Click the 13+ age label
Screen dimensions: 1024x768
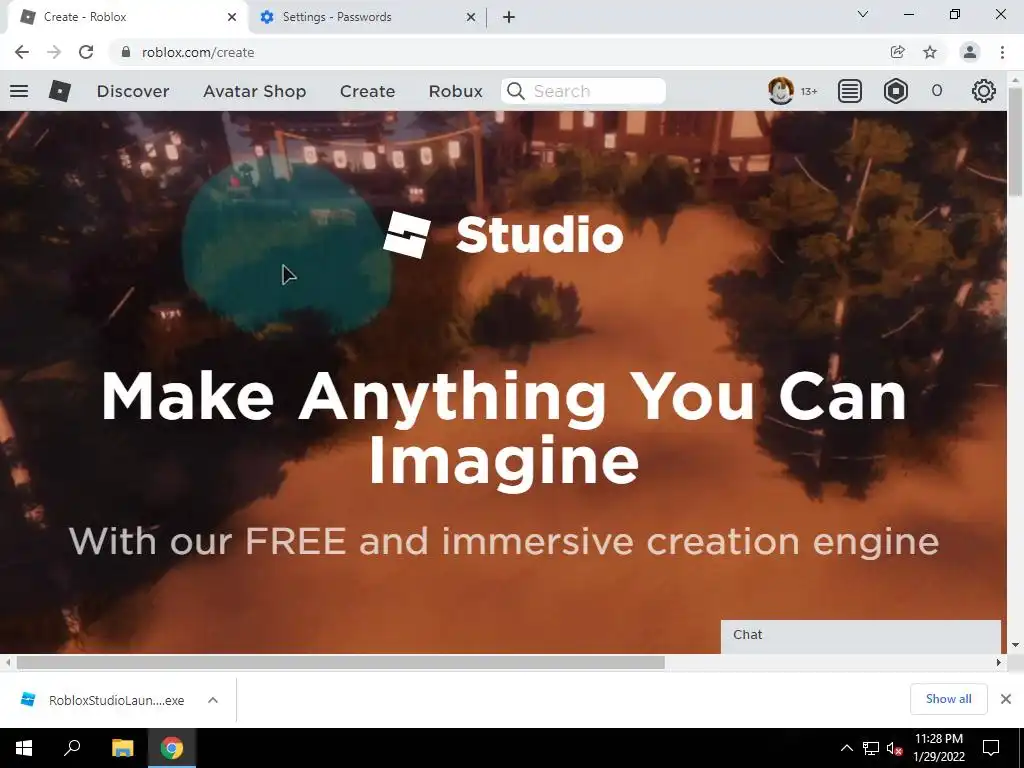(x=809, y=91)
